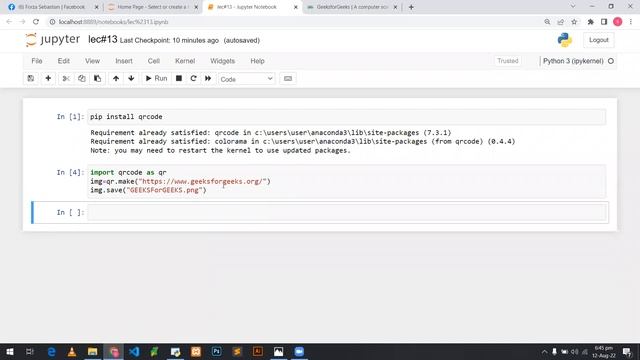The height and width of the screenshot is (360, 640).
Task: Open the Kernel menu
Action: [185, 61]
